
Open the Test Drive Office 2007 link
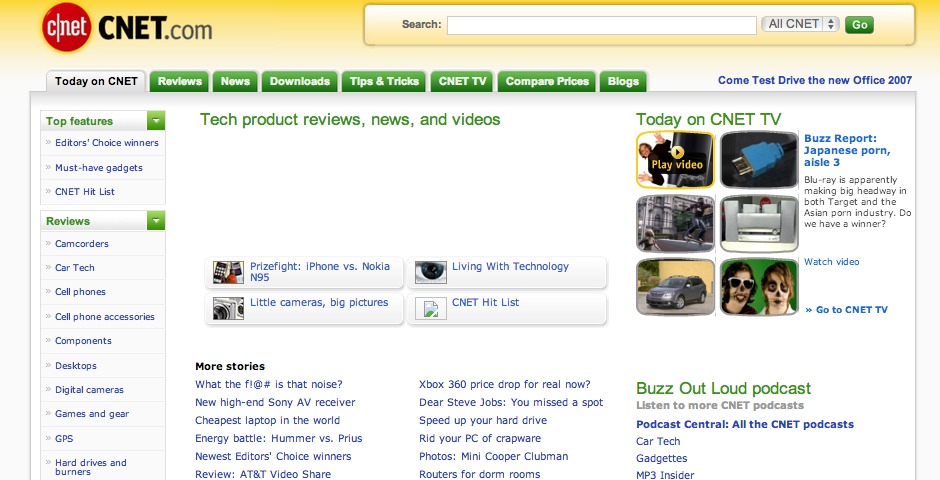click(815, 80)
